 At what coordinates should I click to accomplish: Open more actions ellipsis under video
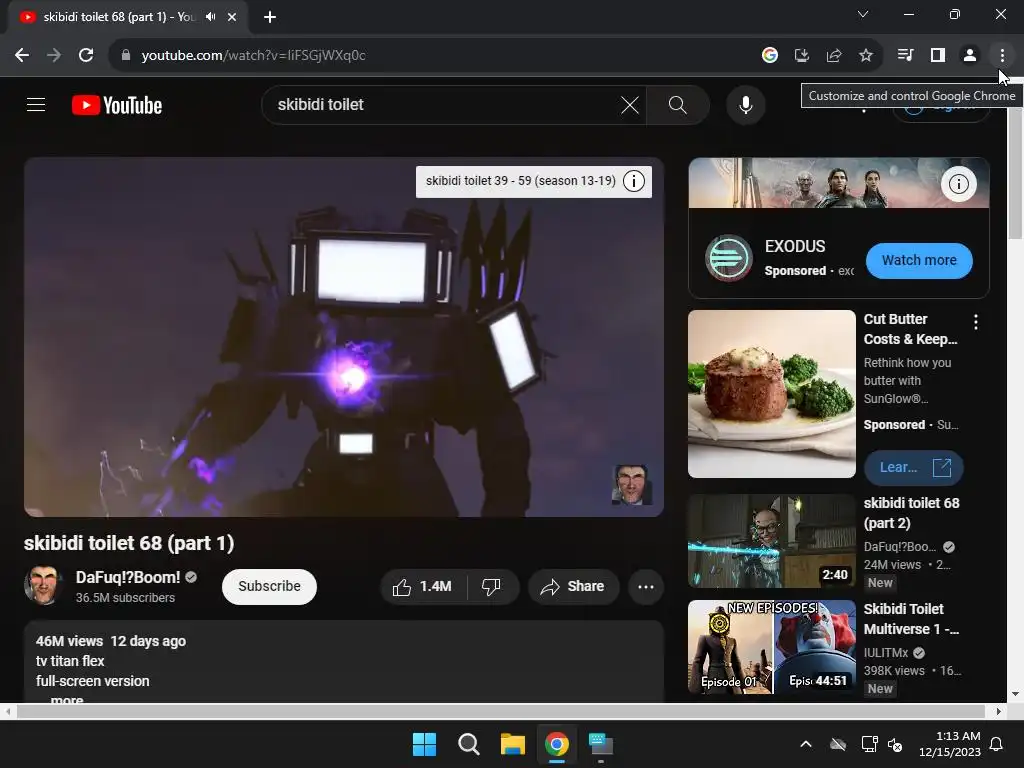(646, 586)
